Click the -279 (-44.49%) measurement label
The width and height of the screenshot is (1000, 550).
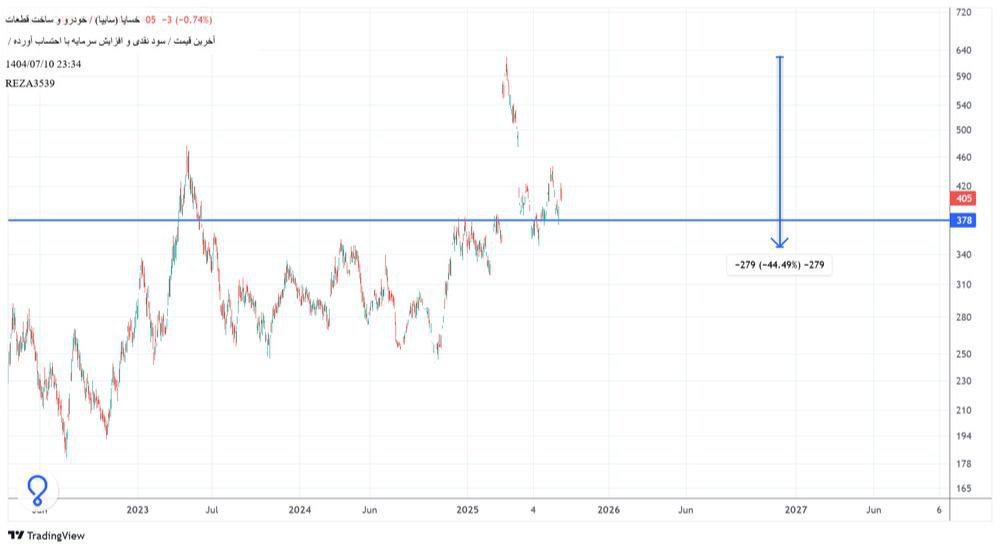779,265
